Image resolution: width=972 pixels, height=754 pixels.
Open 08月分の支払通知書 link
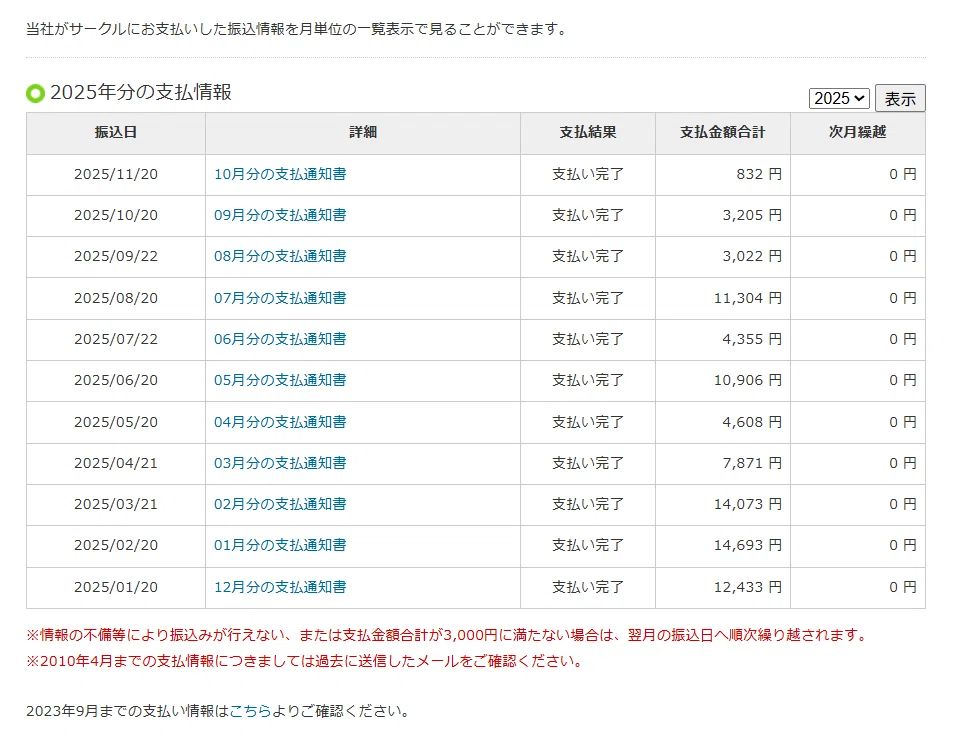280,256
